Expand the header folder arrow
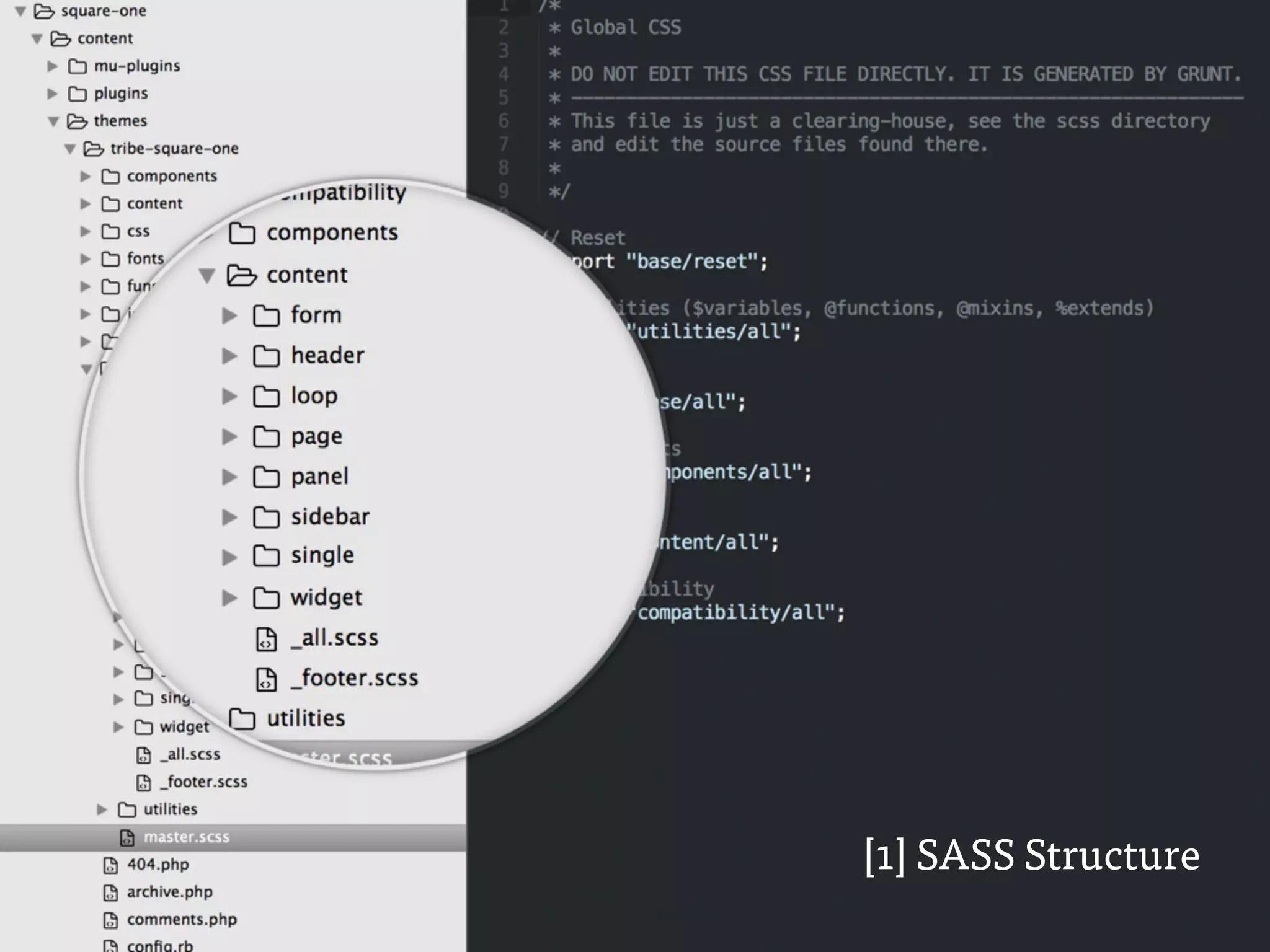The image size is (1270, 952). [x=229, y=356]
